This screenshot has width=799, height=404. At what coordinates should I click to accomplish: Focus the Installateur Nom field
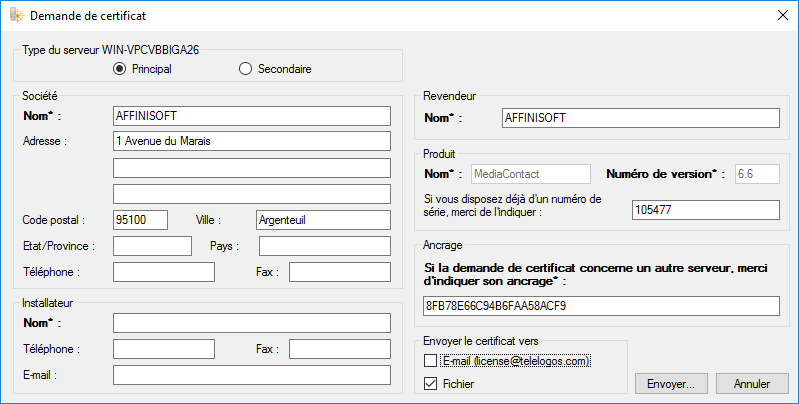[252, 323]
